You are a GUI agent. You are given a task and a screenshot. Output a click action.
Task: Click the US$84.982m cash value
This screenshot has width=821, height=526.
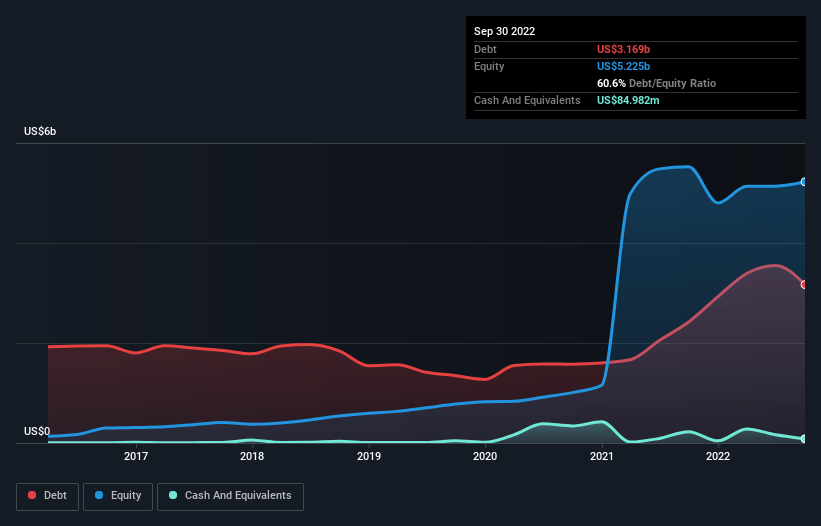tap(628, 100)
